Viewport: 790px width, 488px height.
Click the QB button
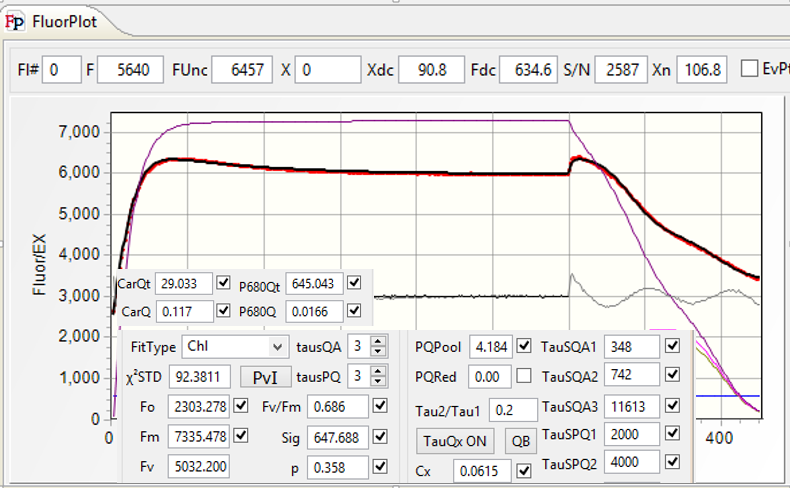(520, 441)
